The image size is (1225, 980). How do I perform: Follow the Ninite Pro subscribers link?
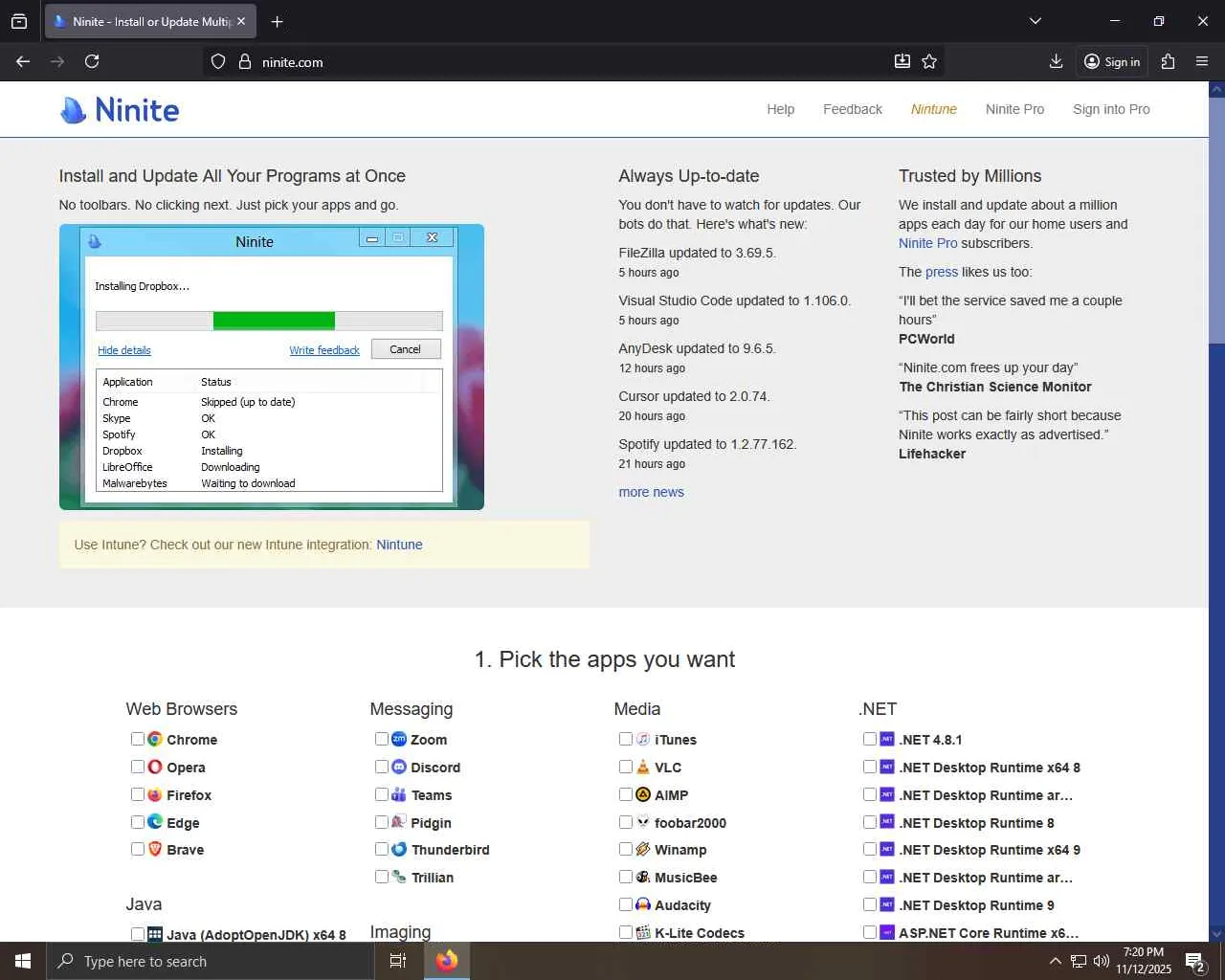(927, 243)
